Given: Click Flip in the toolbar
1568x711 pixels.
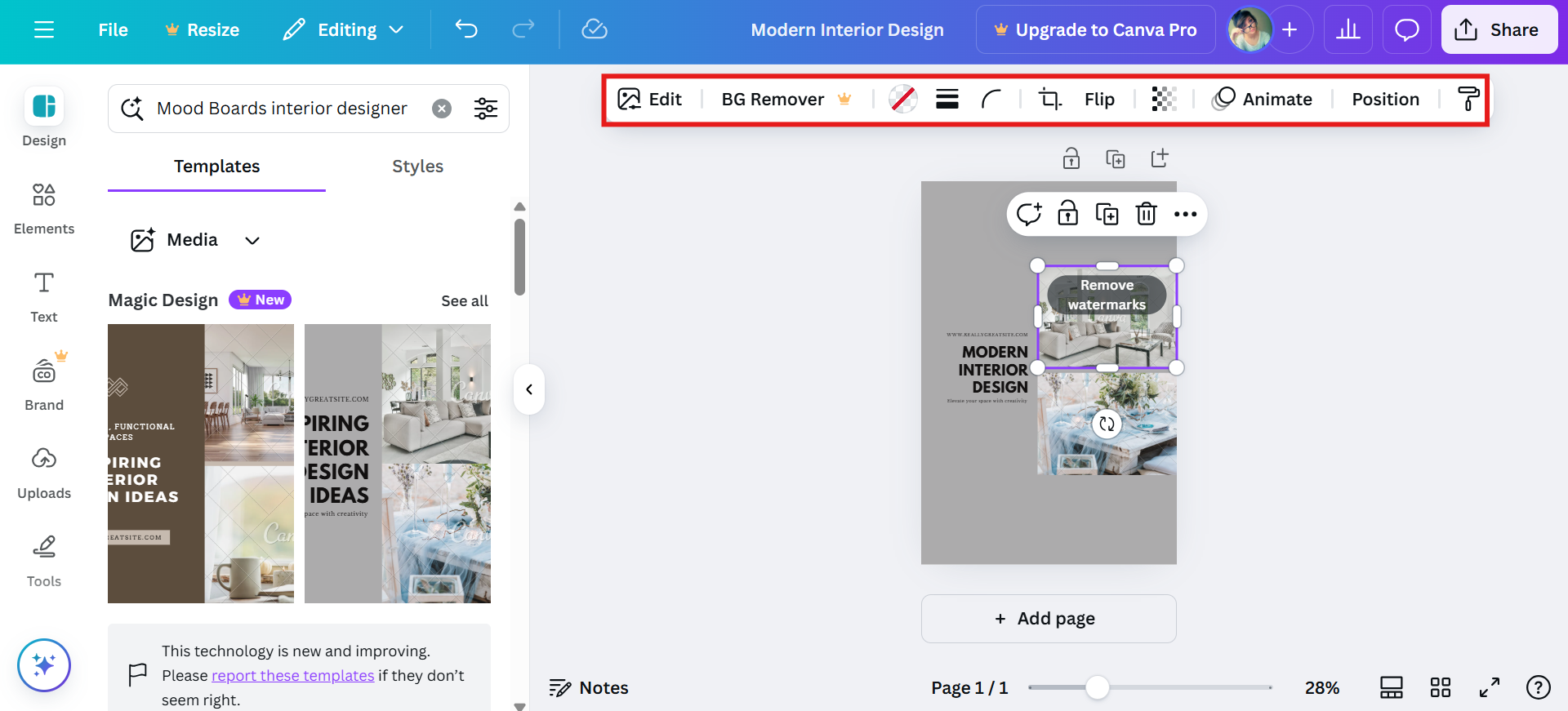Looking at the screenshot, I should pos(1099,100).
